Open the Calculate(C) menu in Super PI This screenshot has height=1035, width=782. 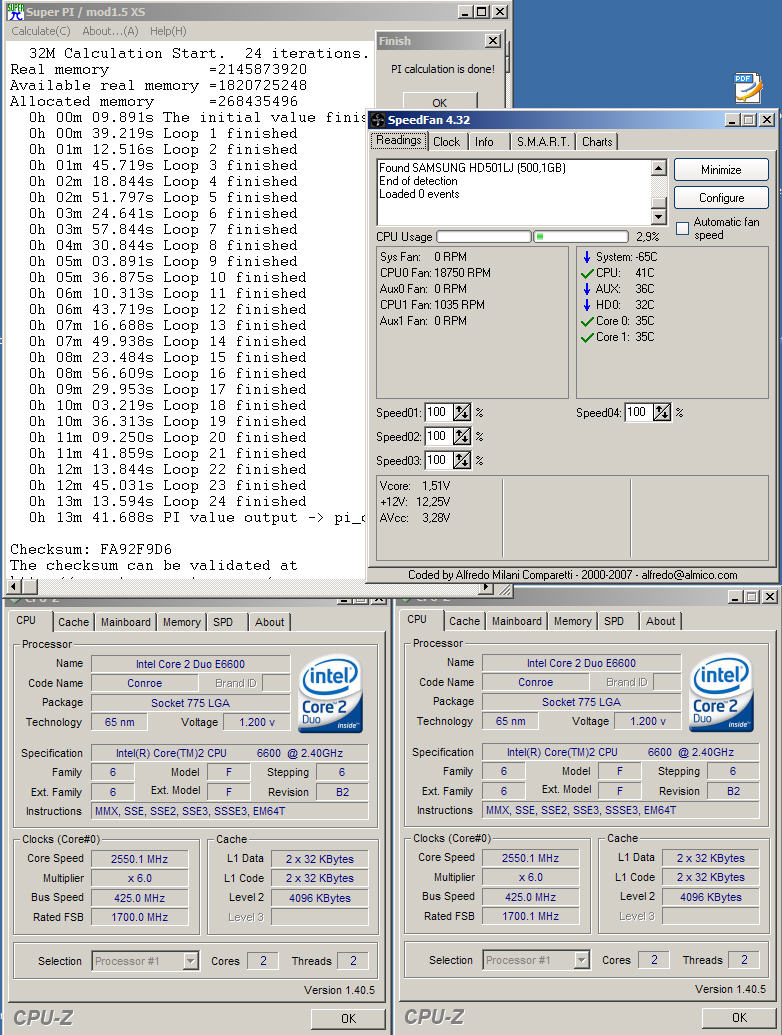point(40,31)
